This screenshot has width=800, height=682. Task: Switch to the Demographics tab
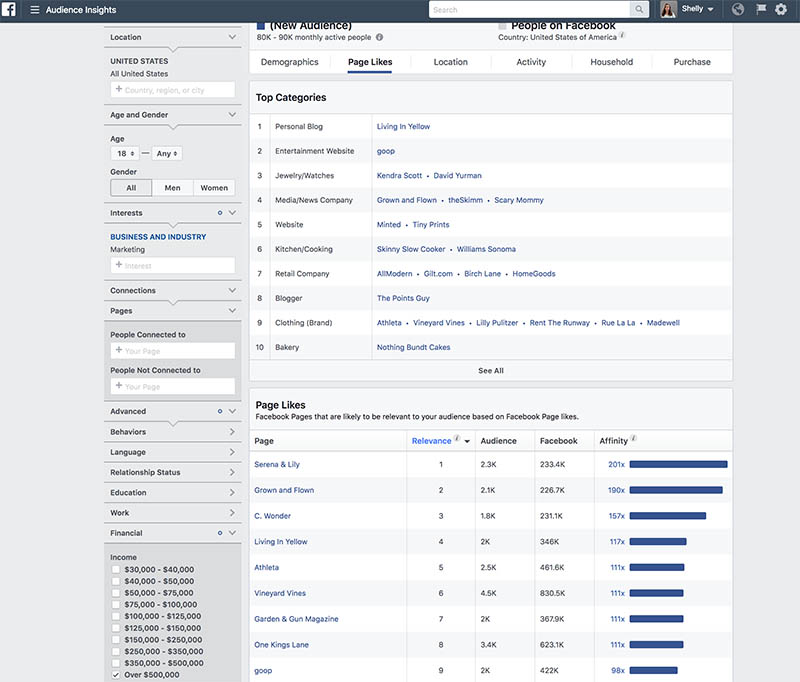click(x=289, y=61)
